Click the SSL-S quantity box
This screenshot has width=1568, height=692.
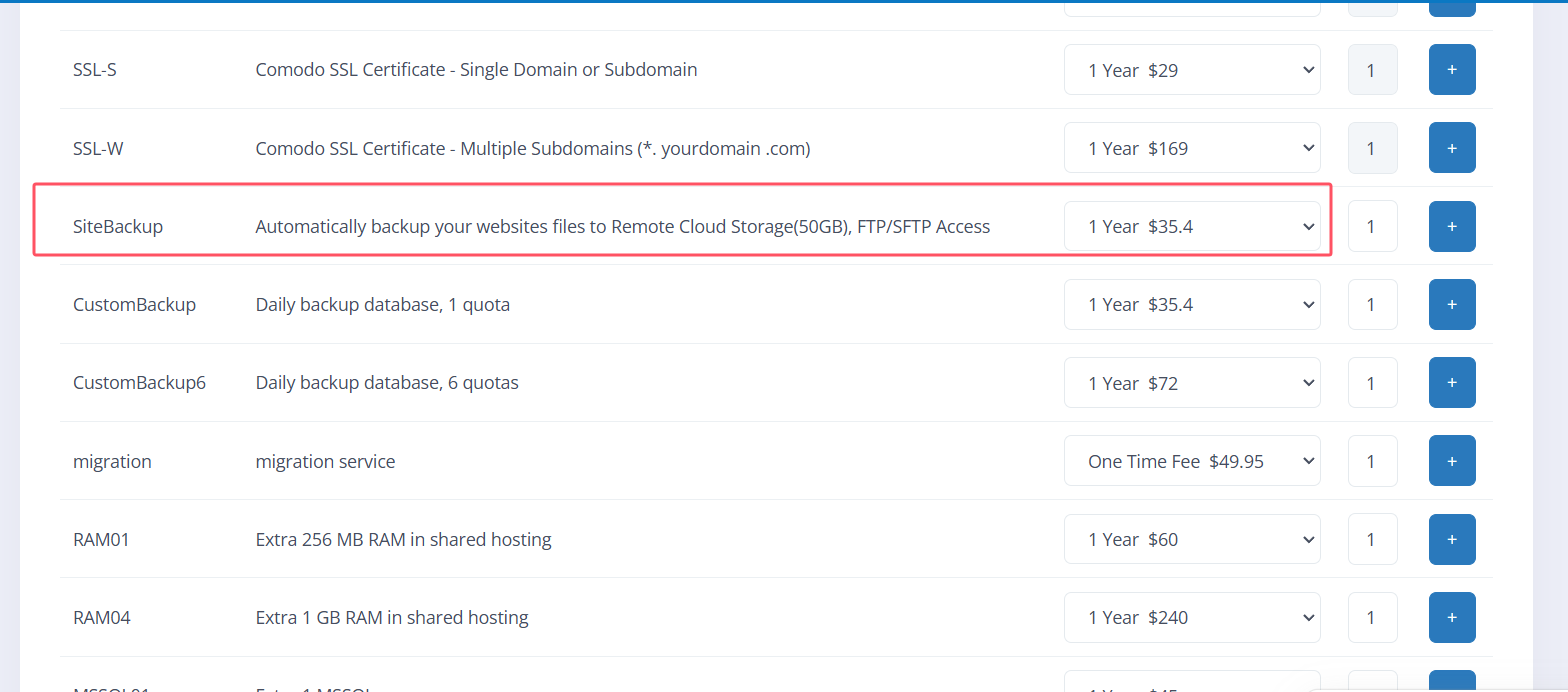pyautogui.click(x=1371, y=70)
